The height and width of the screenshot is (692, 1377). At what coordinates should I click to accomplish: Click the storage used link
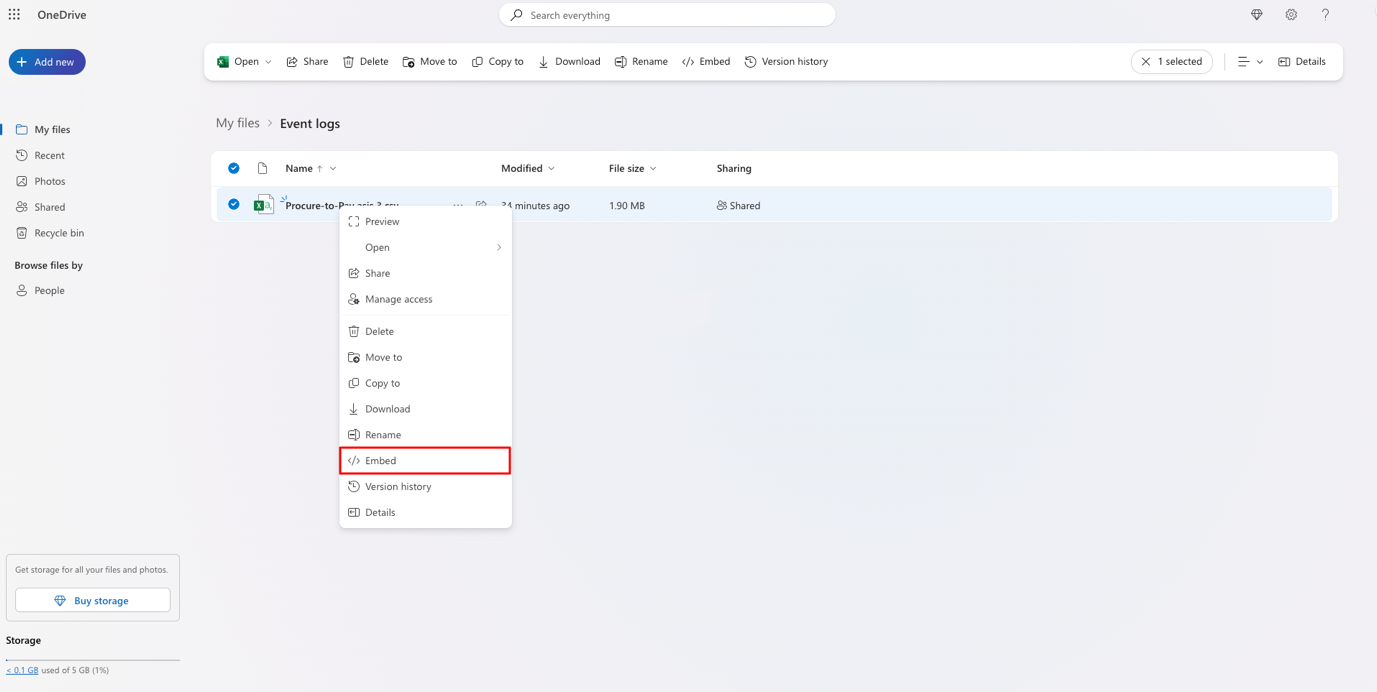click(x=22, y=670)
